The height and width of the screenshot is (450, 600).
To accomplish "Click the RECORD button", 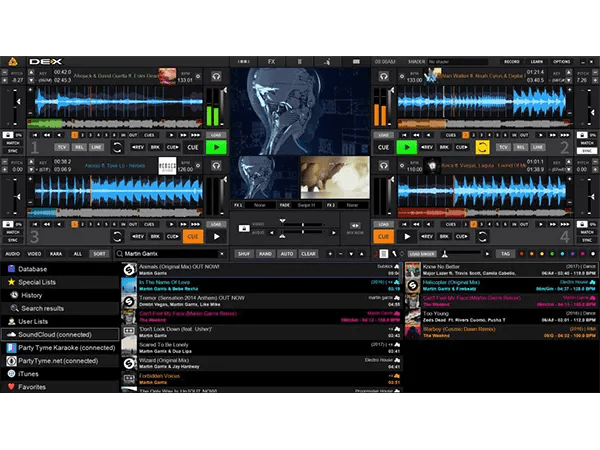I will point(512,62).
